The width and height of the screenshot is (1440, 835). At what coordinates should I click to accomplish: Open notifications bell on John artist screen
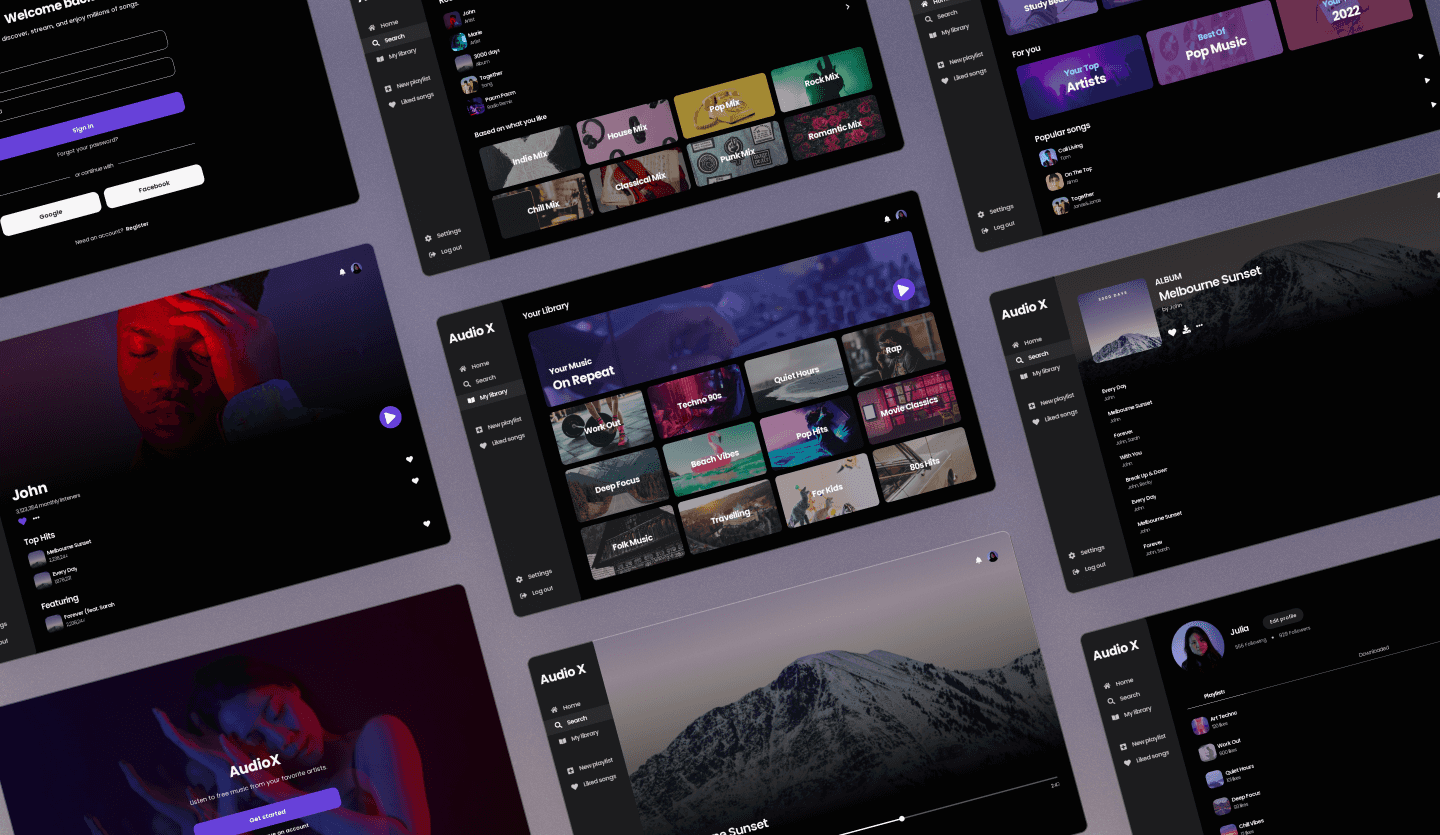click(x=343, y=272)
